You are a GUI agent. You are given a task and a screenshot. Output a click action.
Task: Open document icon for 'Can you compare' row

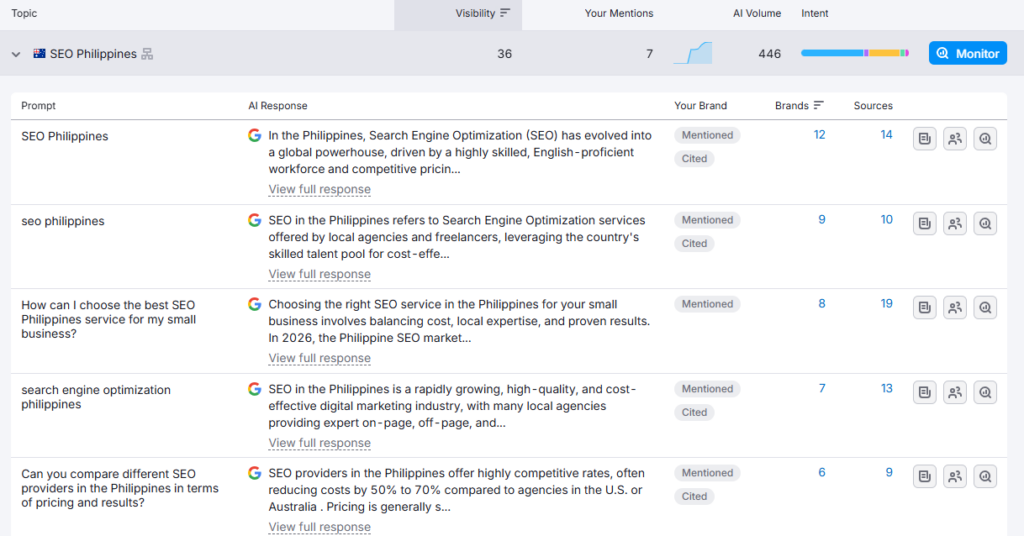click(x=924, y=477)
